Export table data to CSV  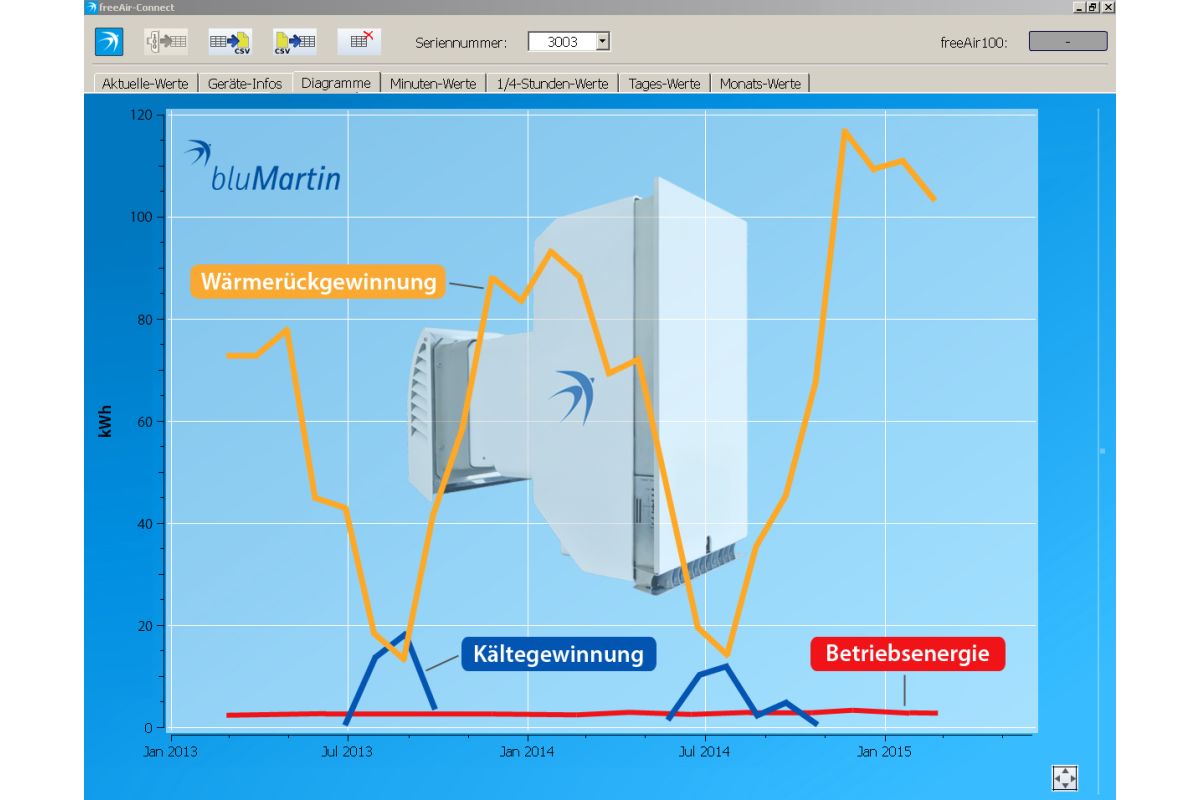pos(230,42)
